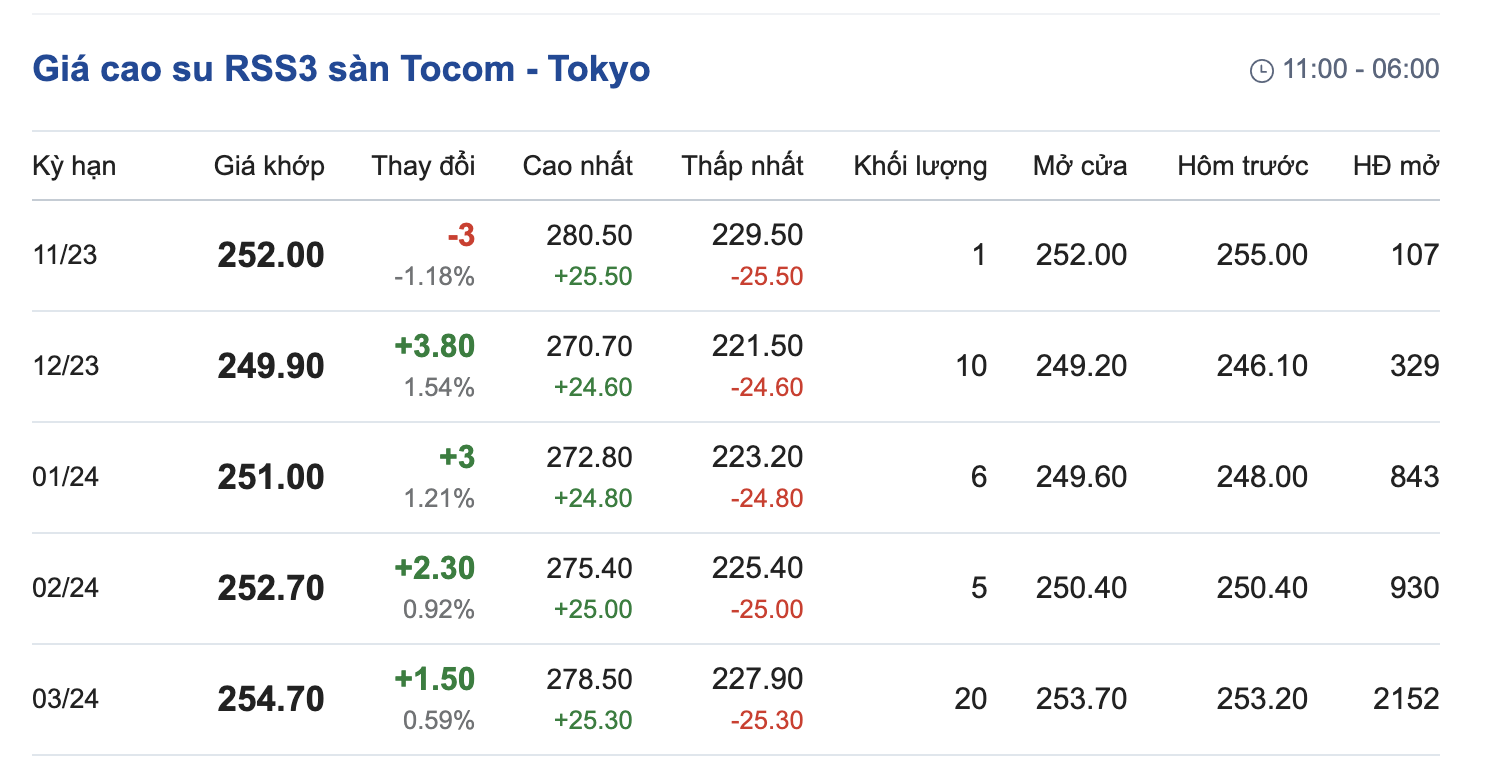Click the 249.90 matched price
1504x770 pixels.
click(x=271, y=366)
